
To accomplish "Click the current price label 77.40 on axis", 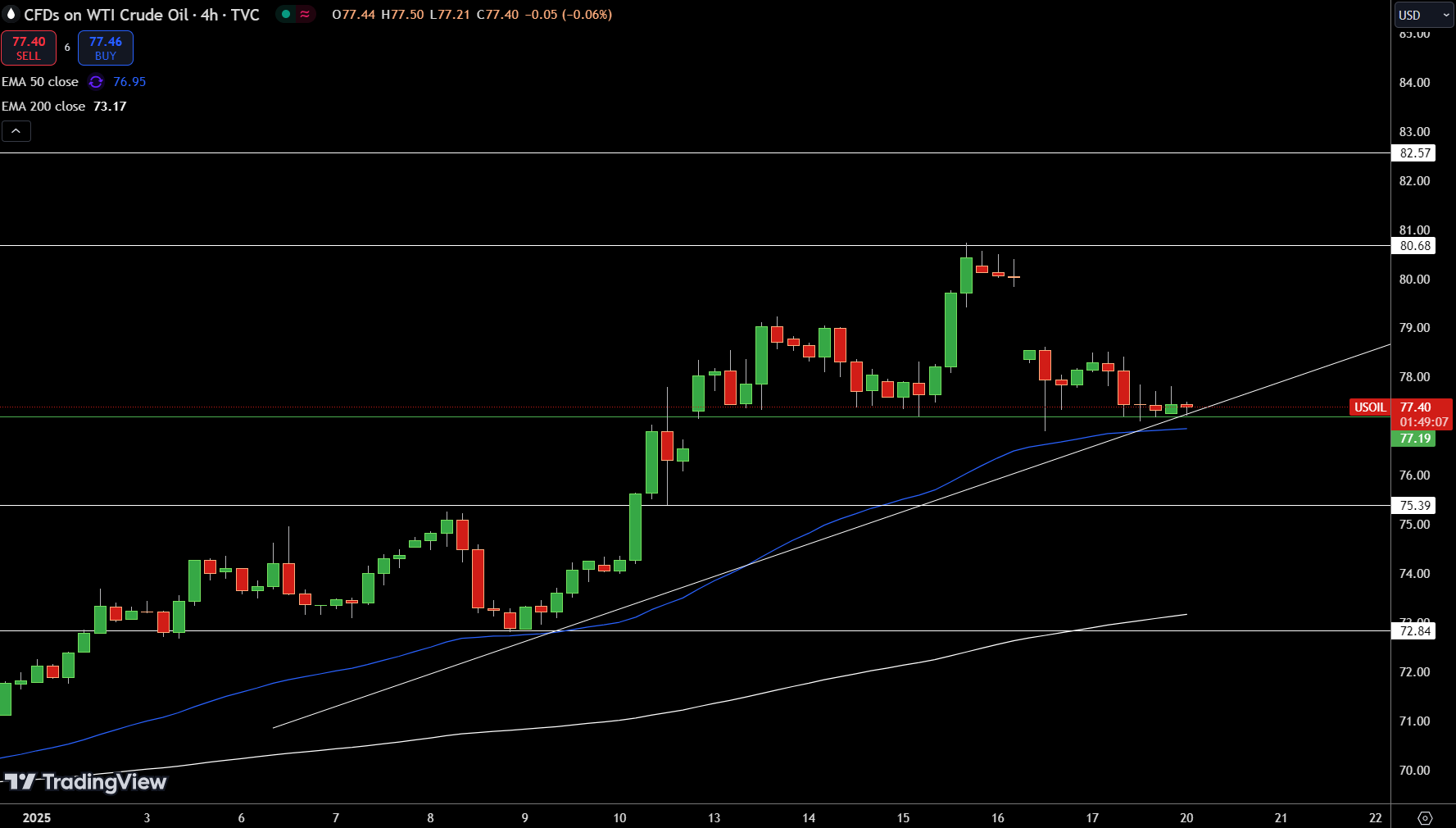I will [x=1416, y=407].
